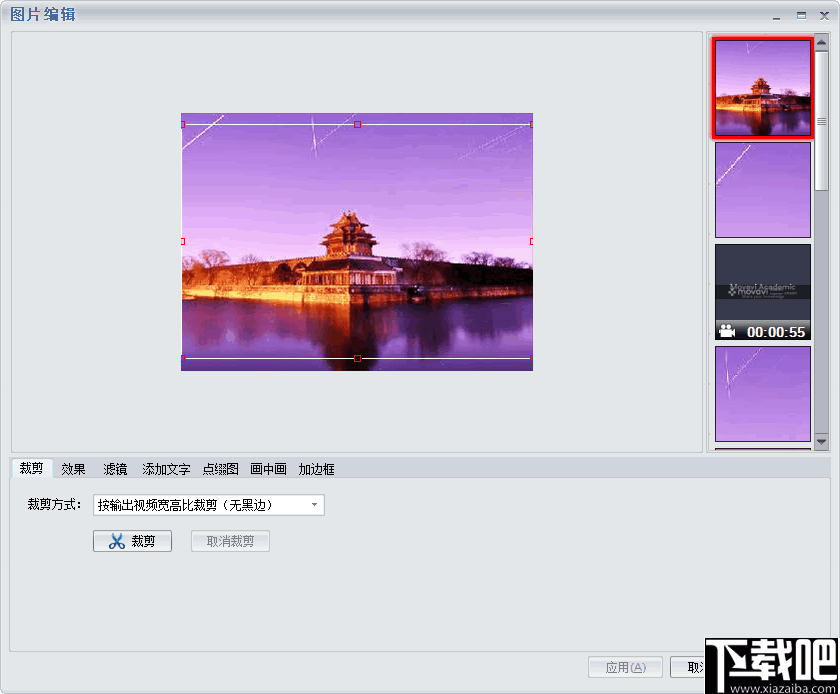Image resolution: width=840 pixels, height=694 pixels.
Task: Select the highlighted palace thumbnail in the sidebar
Action: [763, 87]
